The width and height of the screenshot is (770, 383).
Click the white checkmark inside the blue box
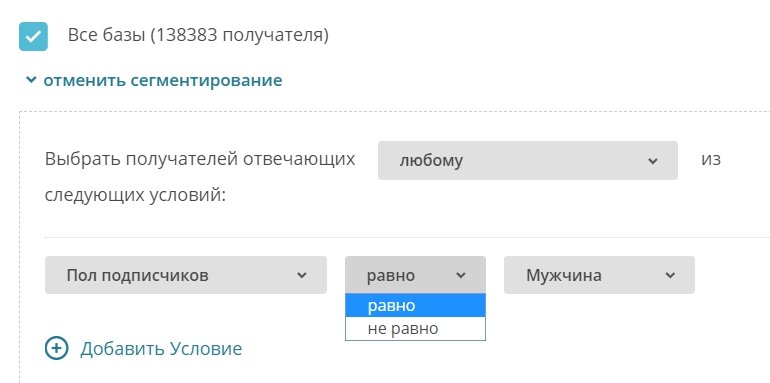click(x=33, y=37)
